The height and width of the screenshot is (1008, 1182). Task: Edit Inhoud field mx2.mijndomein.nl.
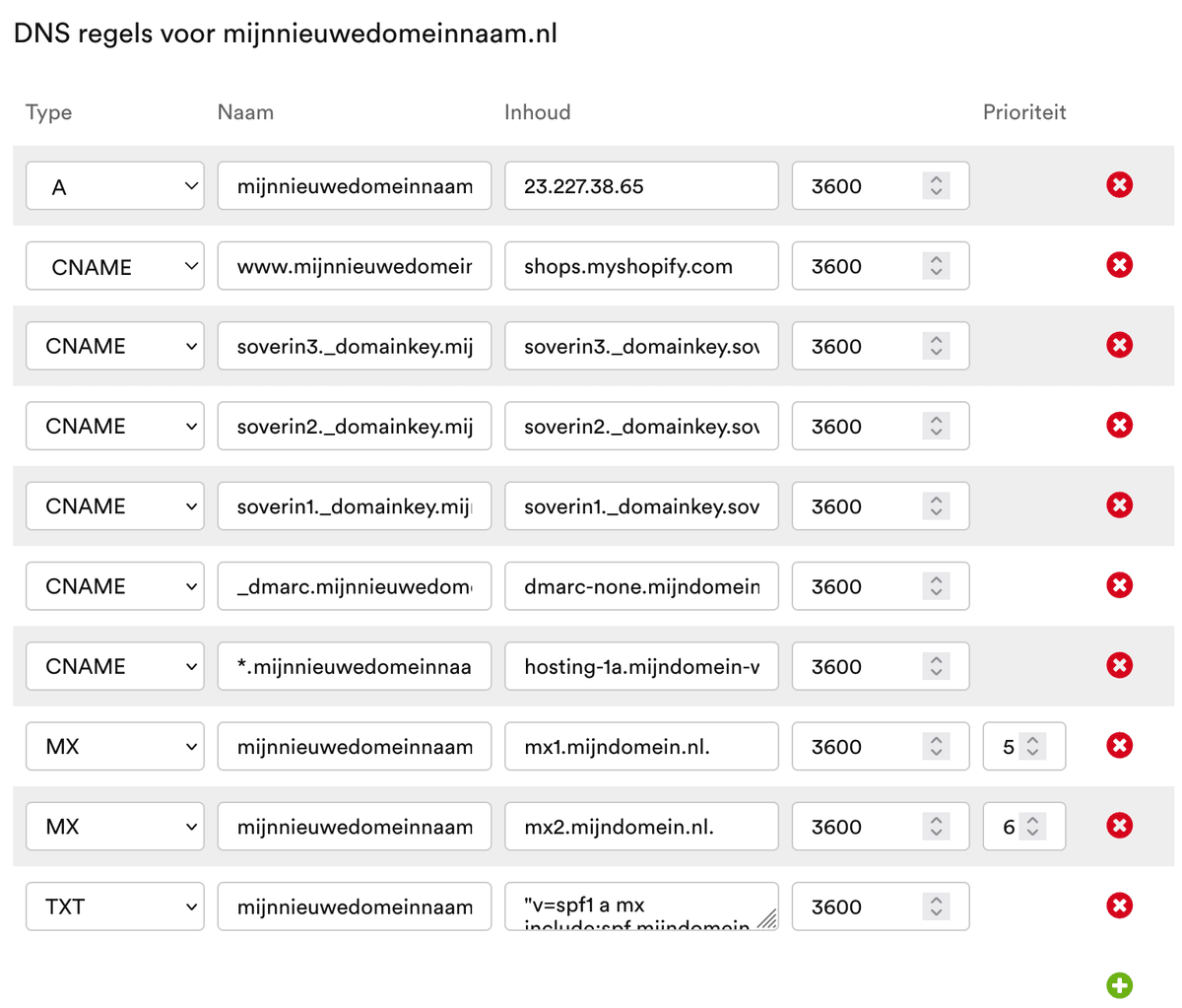tap(641, 826)
